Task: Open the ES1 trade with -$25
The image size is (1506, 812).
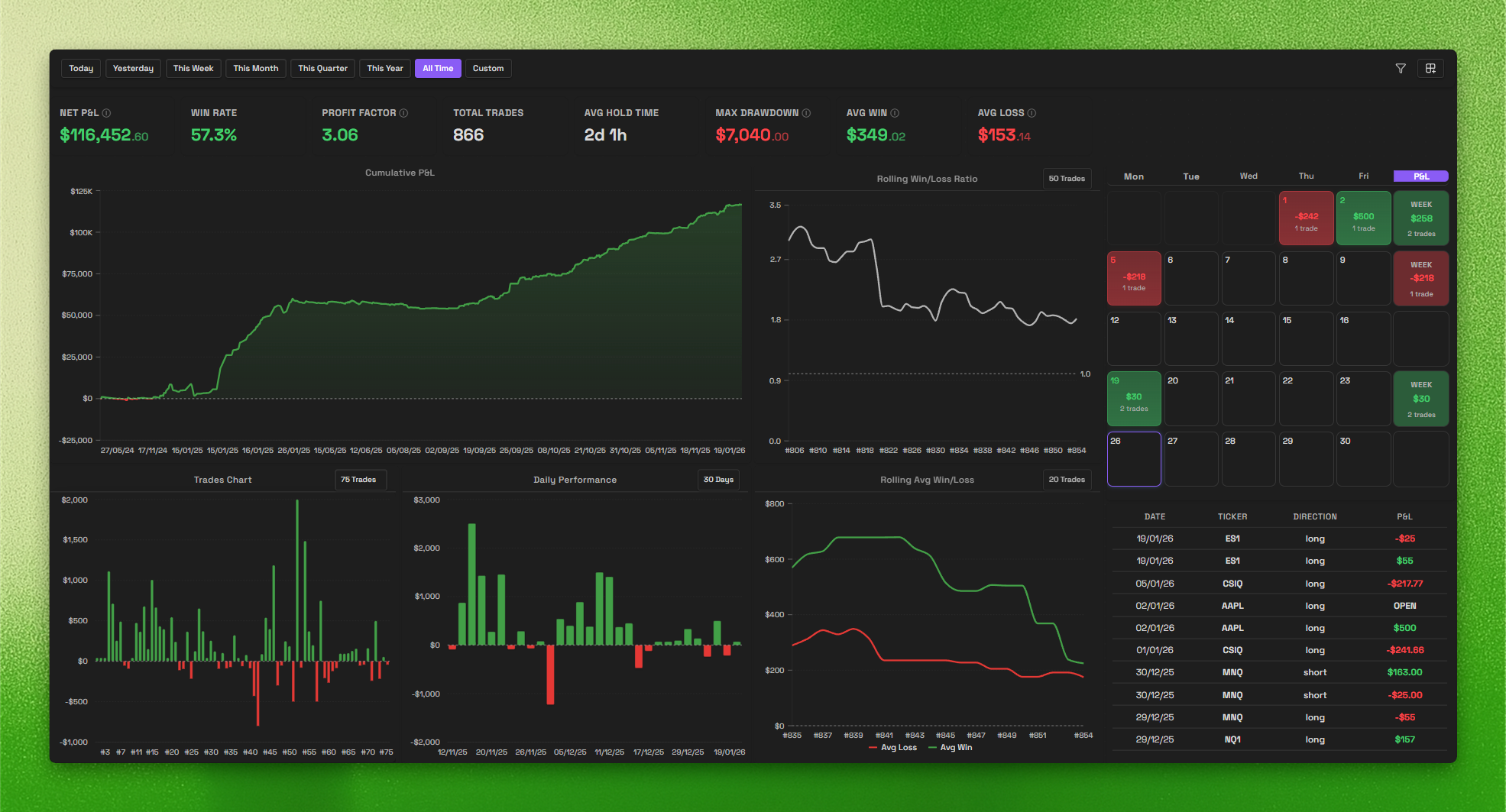Action: 1280,539
